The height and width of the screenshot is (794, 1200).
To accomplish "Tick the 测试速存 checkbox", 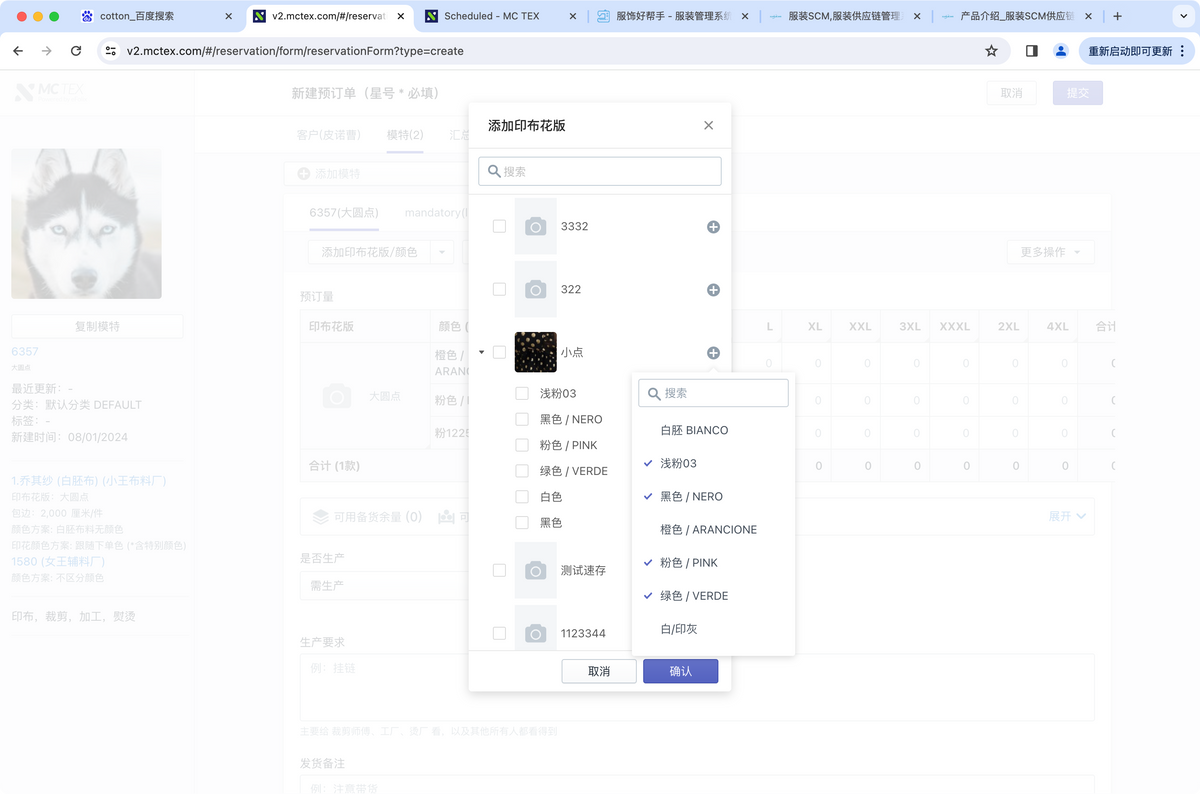I will tap(499, 570).
